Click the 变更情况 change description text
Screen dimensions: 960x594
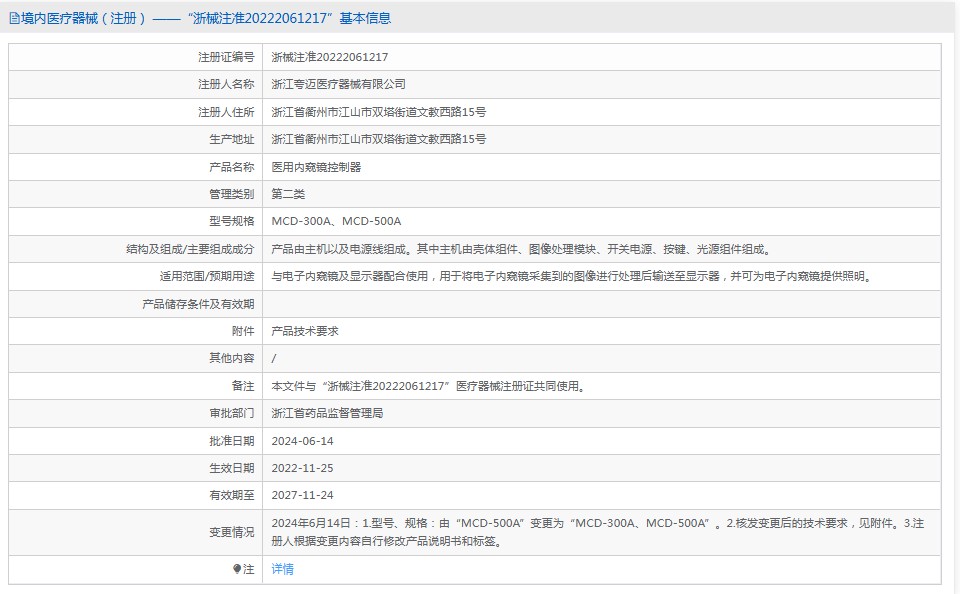pyautogui.click(x=598, y=532)
